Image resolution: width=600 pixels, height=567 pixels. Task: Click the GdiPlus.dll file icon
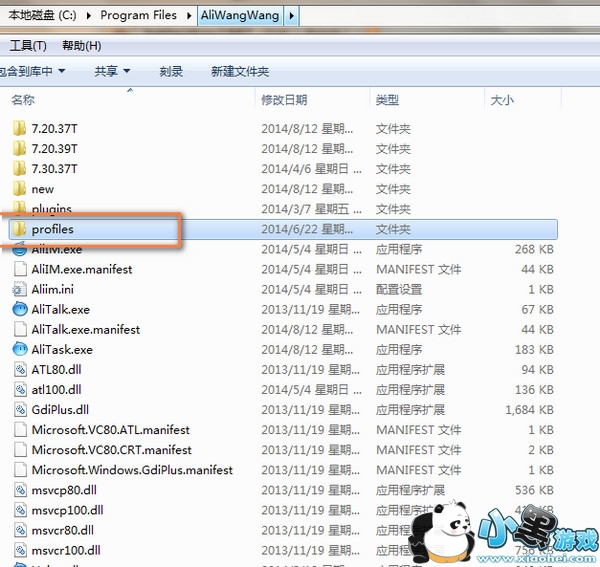pyautogui.click(x=20, y=410)
